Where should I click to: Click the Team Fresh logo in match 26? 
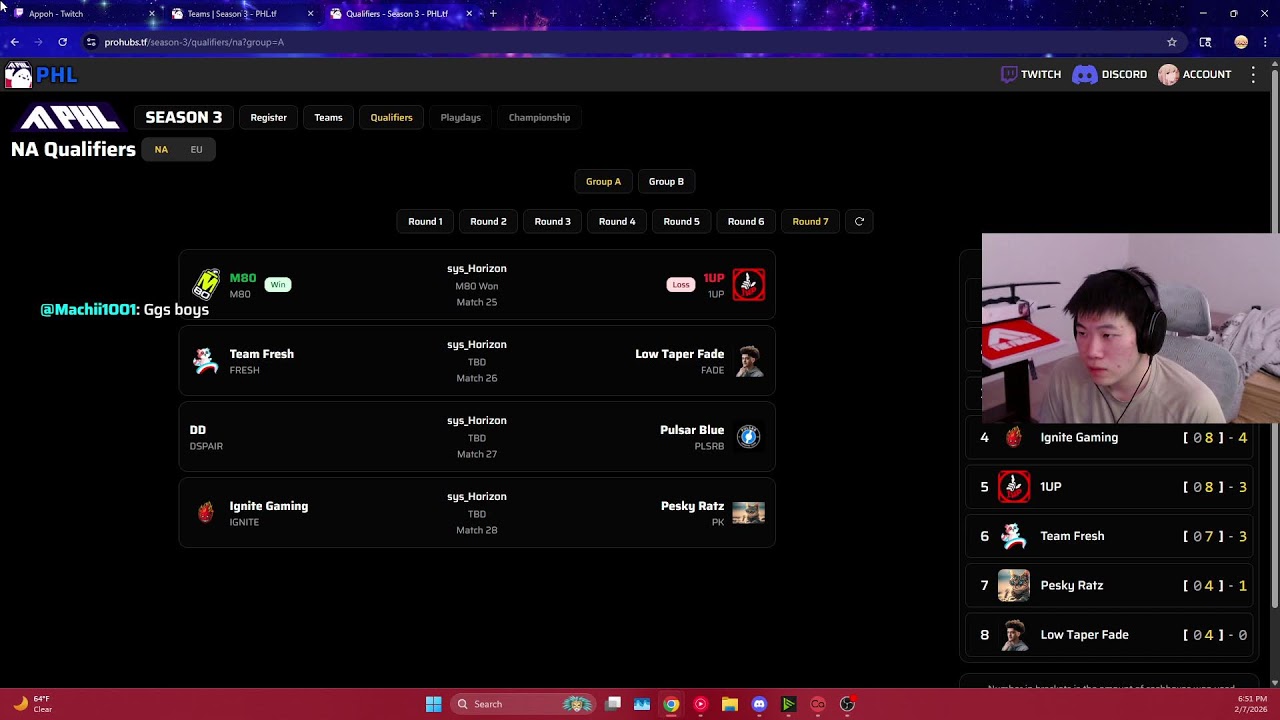[x=205, y=361]
